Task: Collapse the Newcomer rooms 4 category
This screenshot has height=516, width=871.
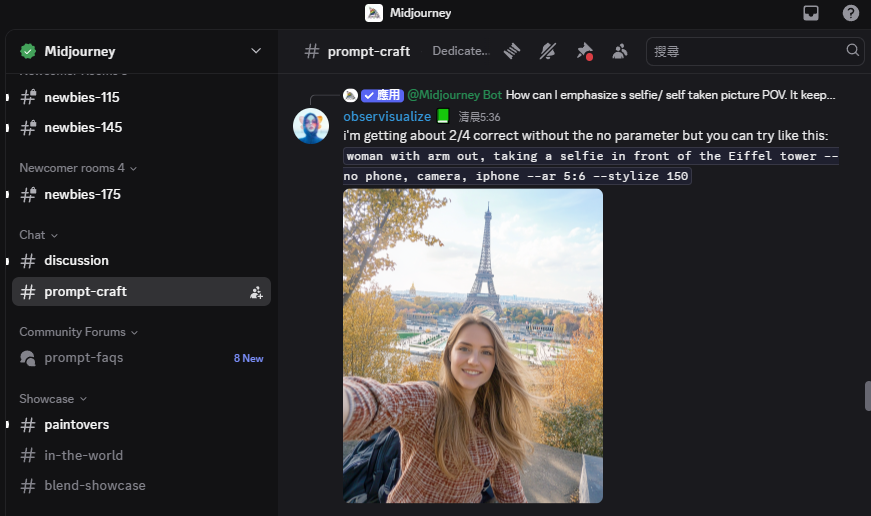Action: (x=78, y=168)
